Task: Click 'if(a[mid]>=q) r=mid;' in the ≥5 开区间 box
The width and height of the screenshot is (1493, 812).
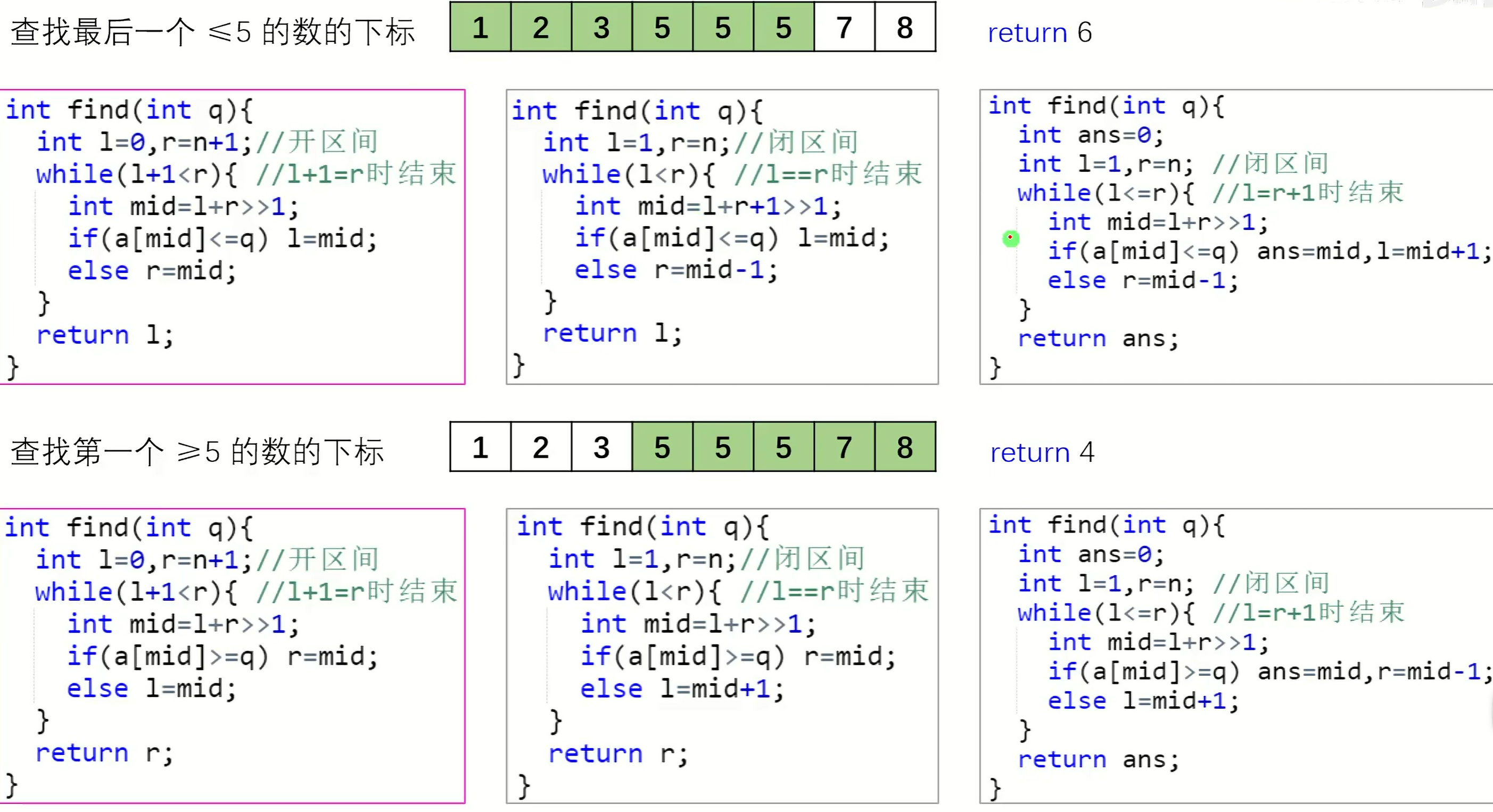Action: coord(222,657)
